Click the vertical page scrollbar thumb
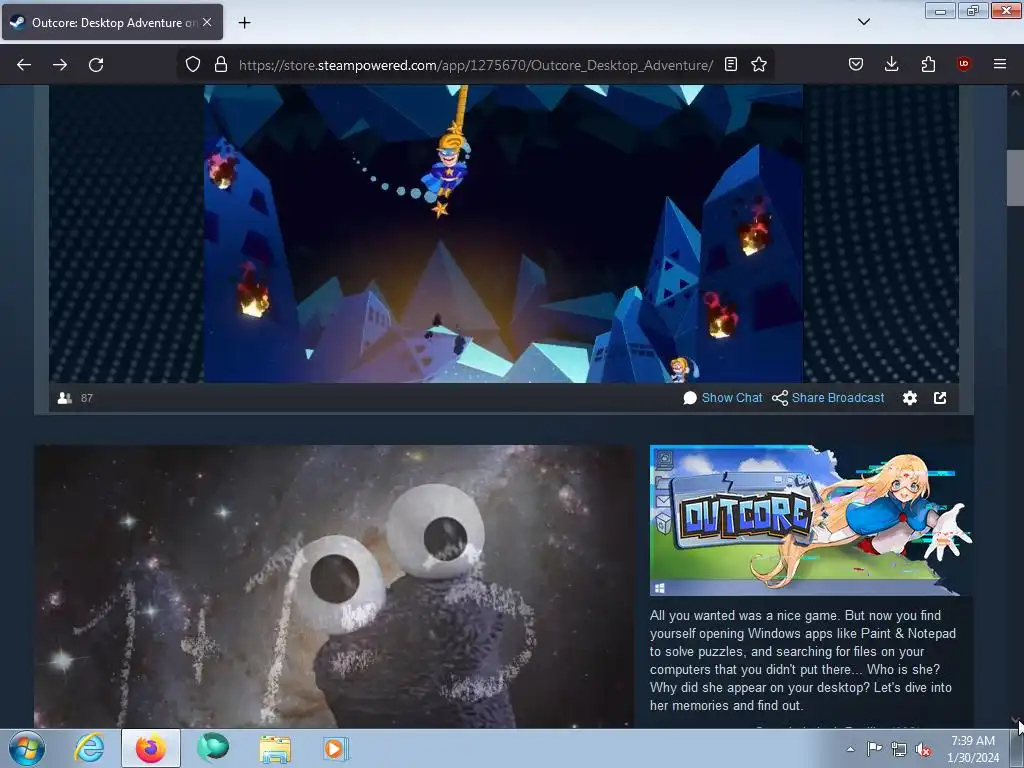 [x=1015, y=178]
